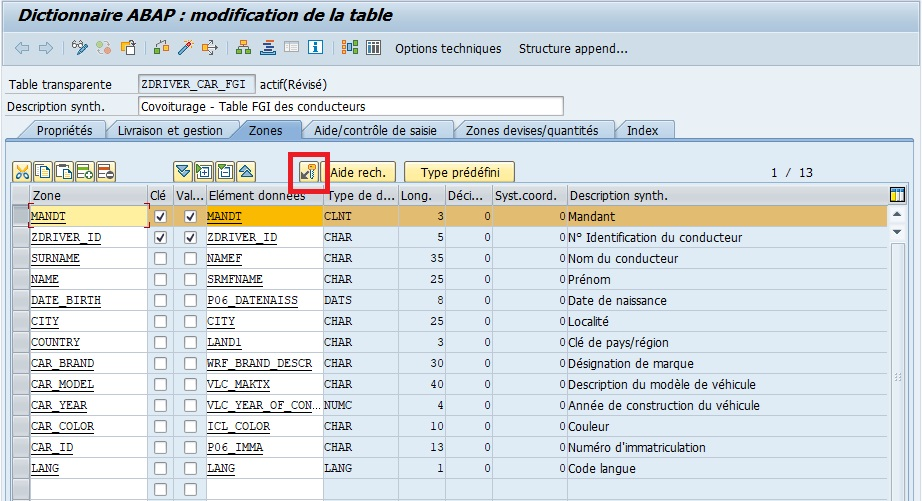Open table column settings icon
This screenshot has height=501, width=922.
tap(897, 195)
